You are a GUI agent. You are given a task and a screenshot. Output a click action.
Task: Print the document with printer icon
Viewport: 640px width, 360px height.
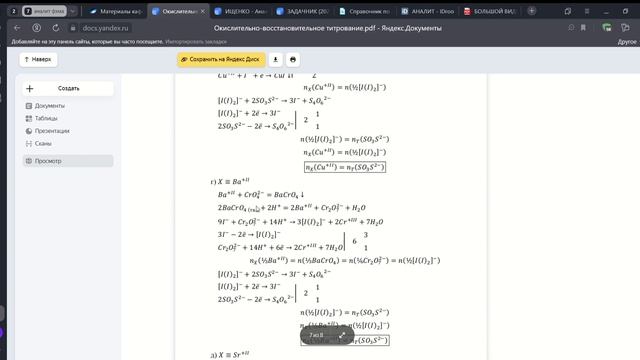tap(293, 60)
